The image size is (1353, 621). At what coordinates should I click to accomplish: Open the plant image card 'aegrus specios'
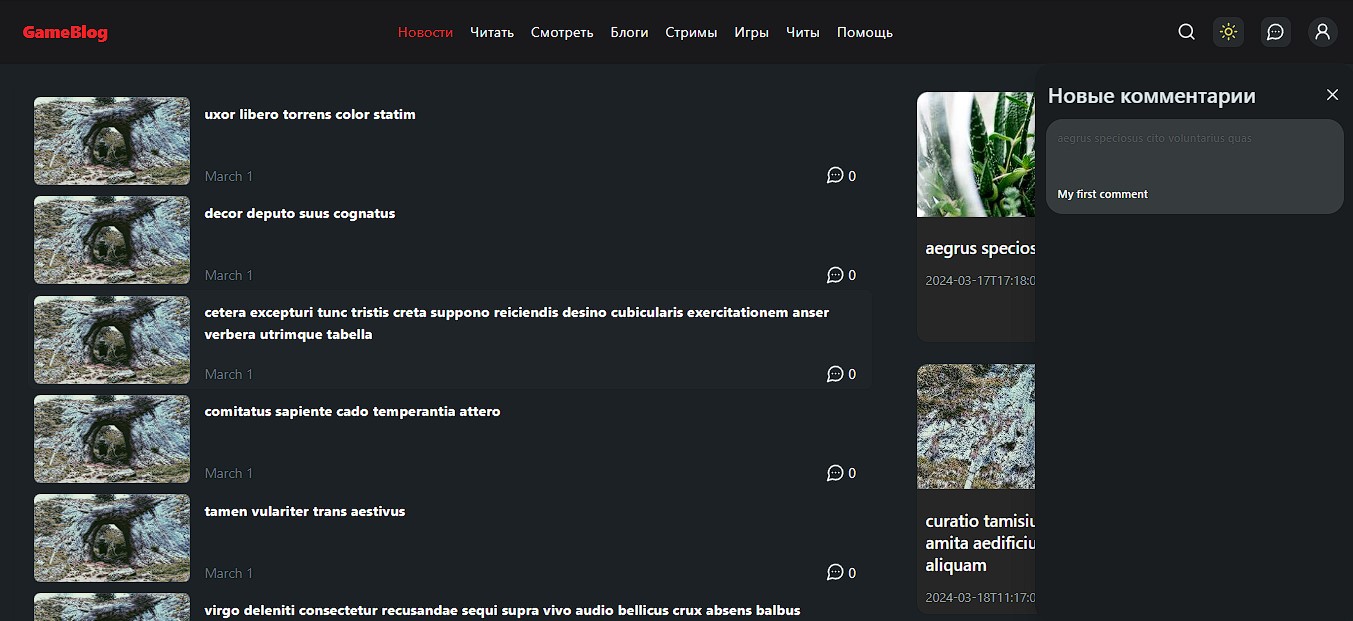pos(976,154)
